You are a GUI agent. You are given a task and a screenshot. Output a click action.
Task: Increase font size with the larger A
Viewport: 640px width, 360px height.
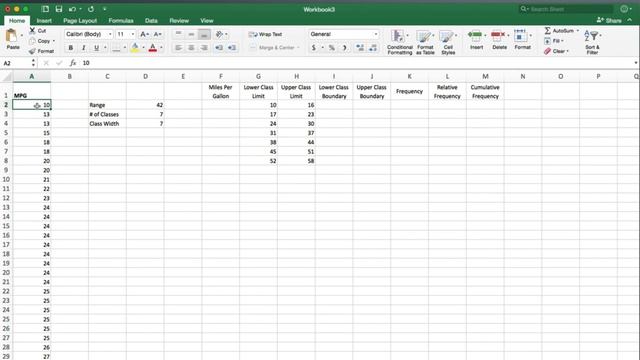tap(144, 34)
